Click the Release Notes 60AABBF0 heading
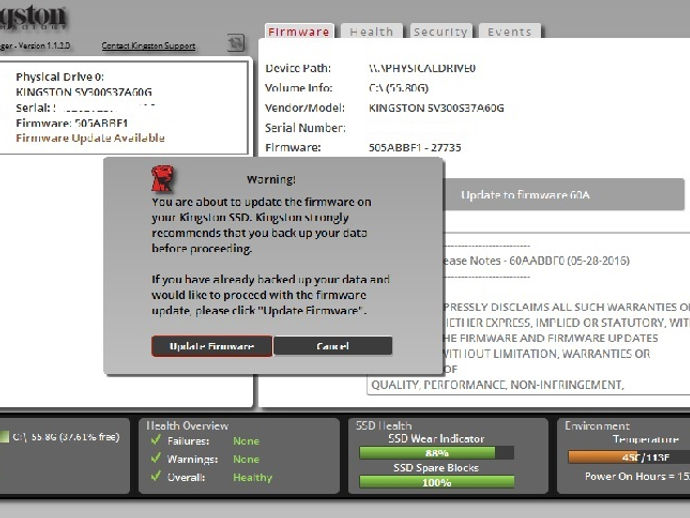 click(536, 261)
